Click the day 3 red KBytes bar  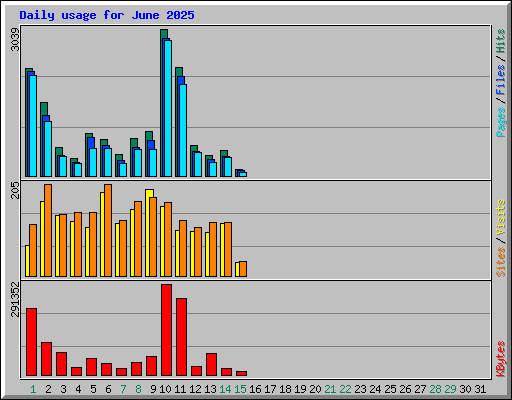(x=61, y=364)
